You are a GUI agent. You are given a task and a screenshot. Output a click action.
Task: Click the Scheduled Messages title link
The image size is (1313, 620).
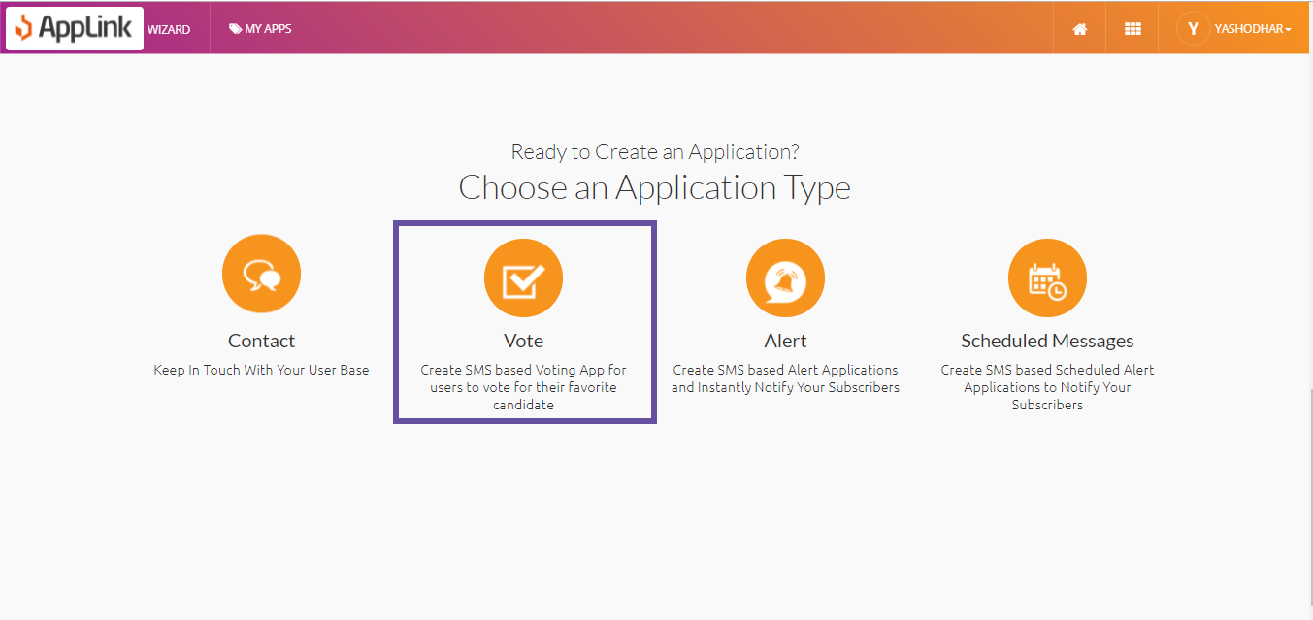coord(1047,341)
